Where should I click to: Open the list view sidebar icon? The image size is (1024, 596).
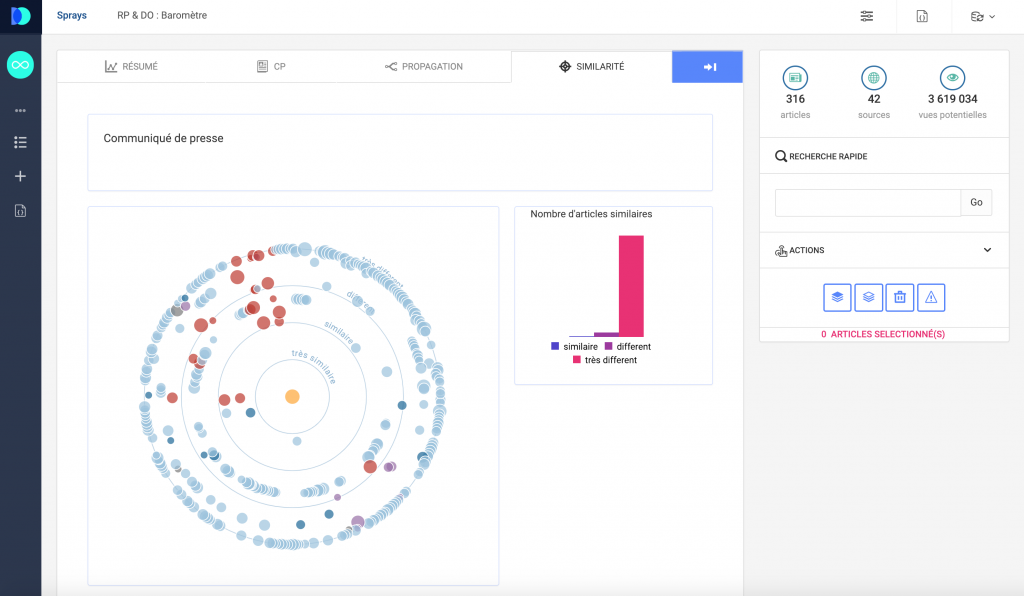pos(20,143)
